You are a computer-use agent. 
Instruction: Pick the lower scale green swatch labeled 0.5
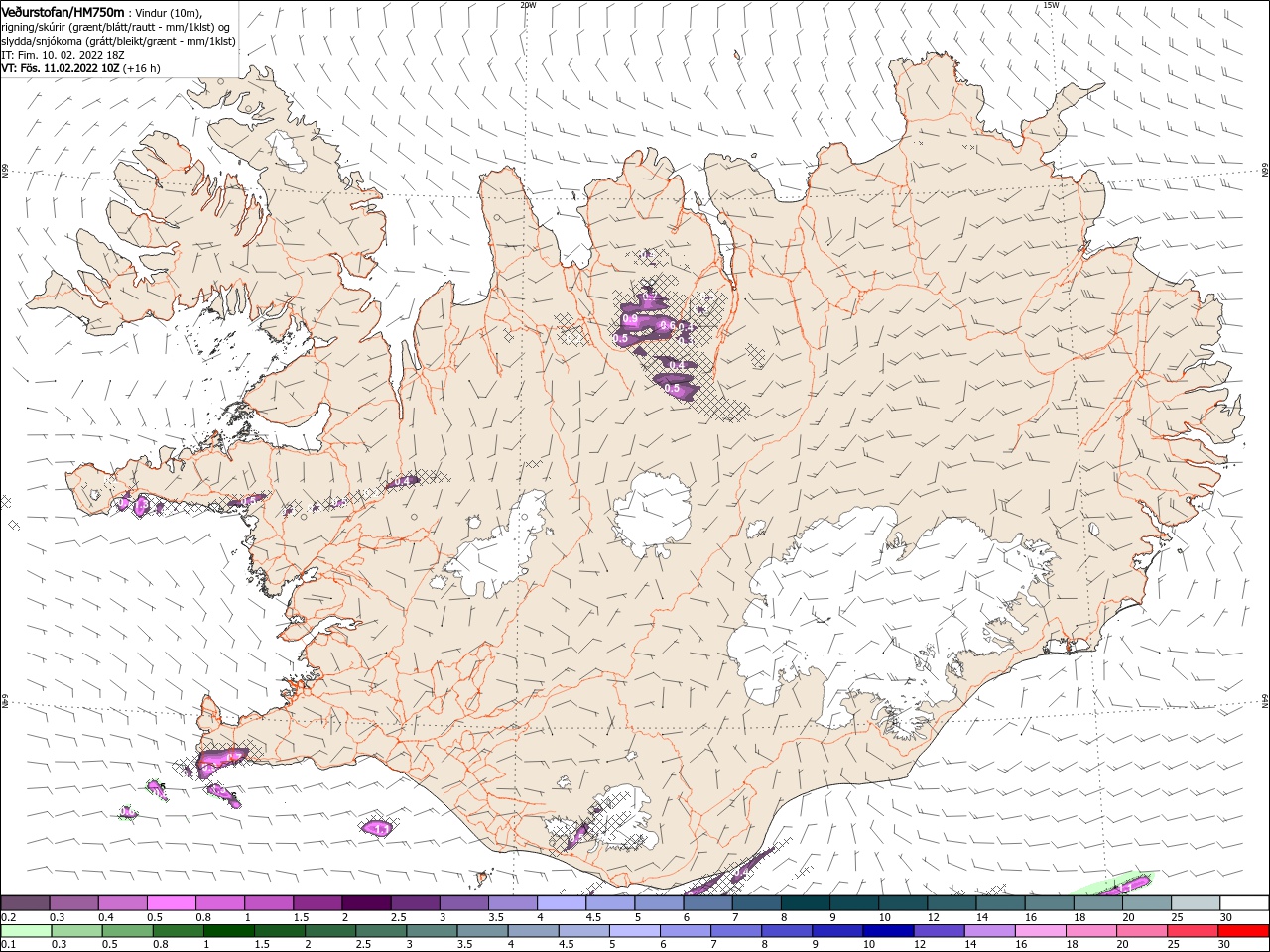pyautogui.click(x=127, y=931)
